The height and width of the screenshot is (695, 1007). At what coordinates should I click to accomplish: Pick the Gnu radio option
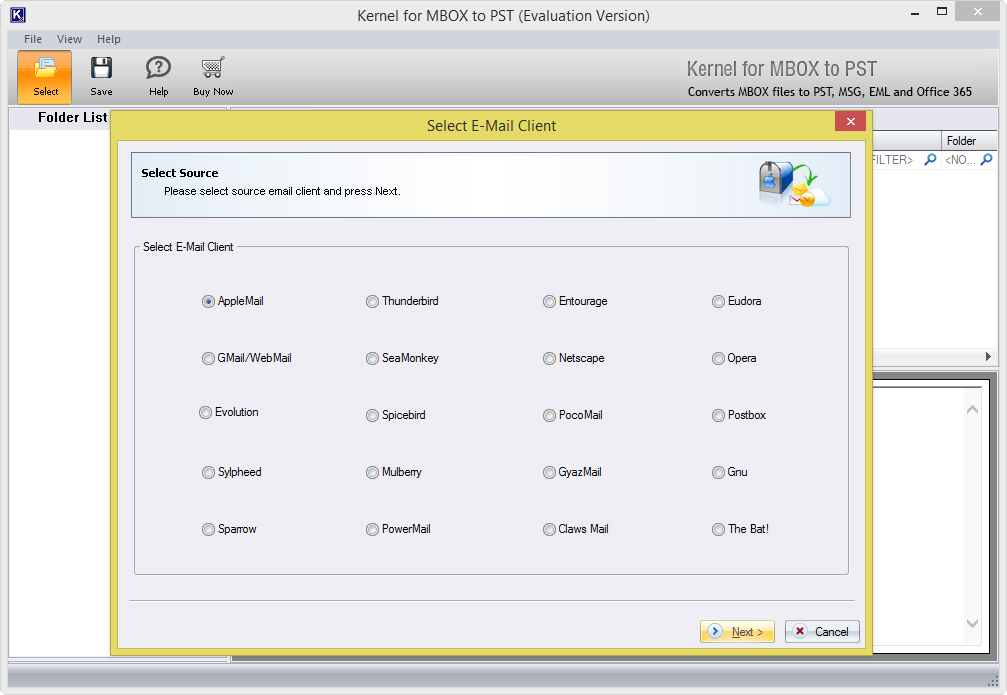pos(718,473)
